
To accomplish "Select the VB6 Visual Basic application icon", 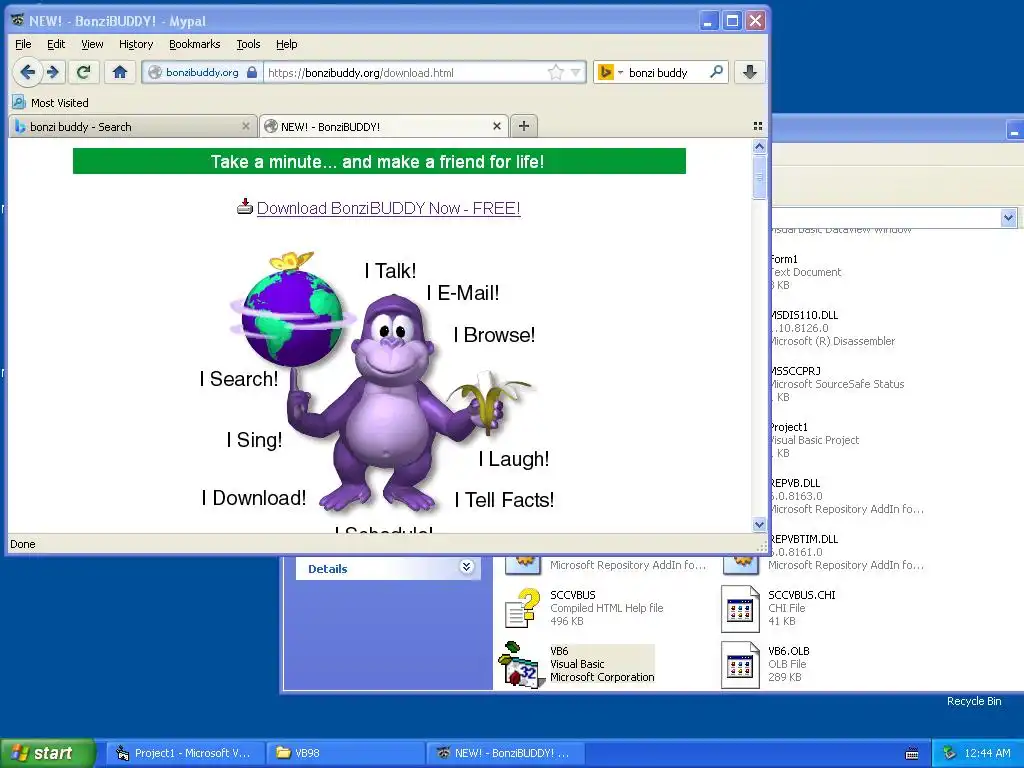I will pyautogui.click(x=520, y=664).
